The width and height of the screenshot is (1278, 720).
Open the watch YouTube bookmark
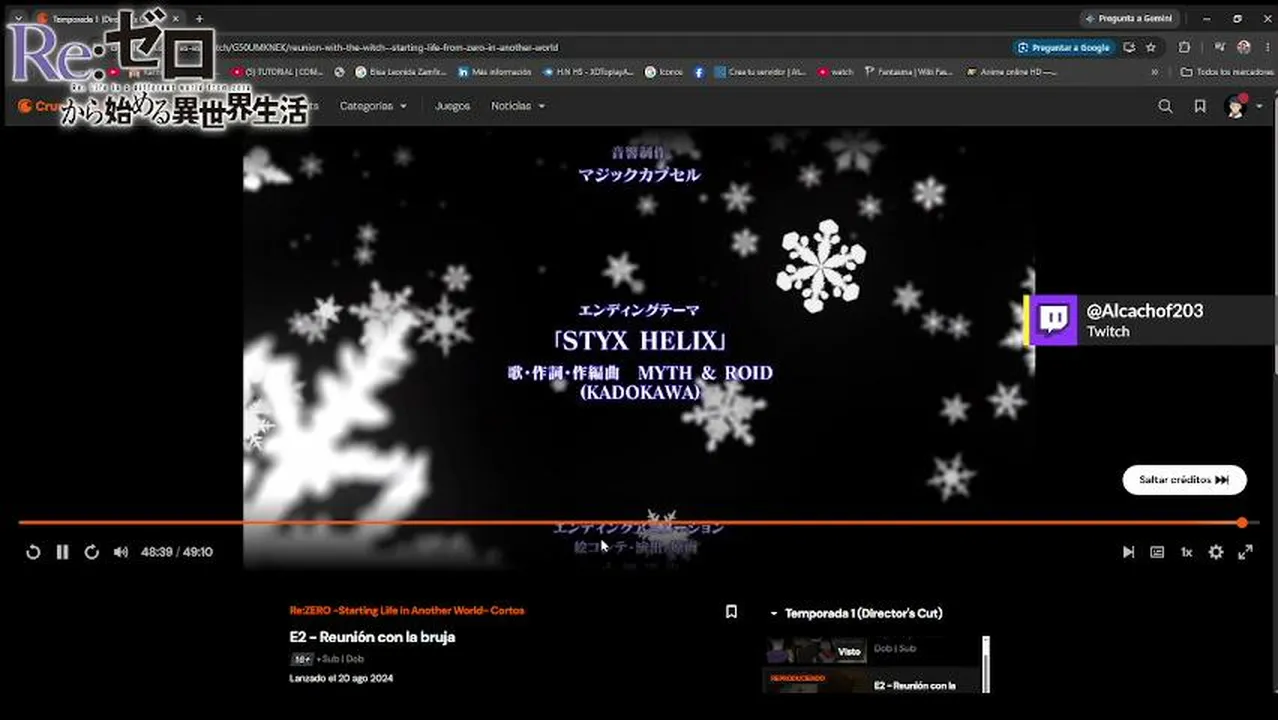click(x=836, y=72)
